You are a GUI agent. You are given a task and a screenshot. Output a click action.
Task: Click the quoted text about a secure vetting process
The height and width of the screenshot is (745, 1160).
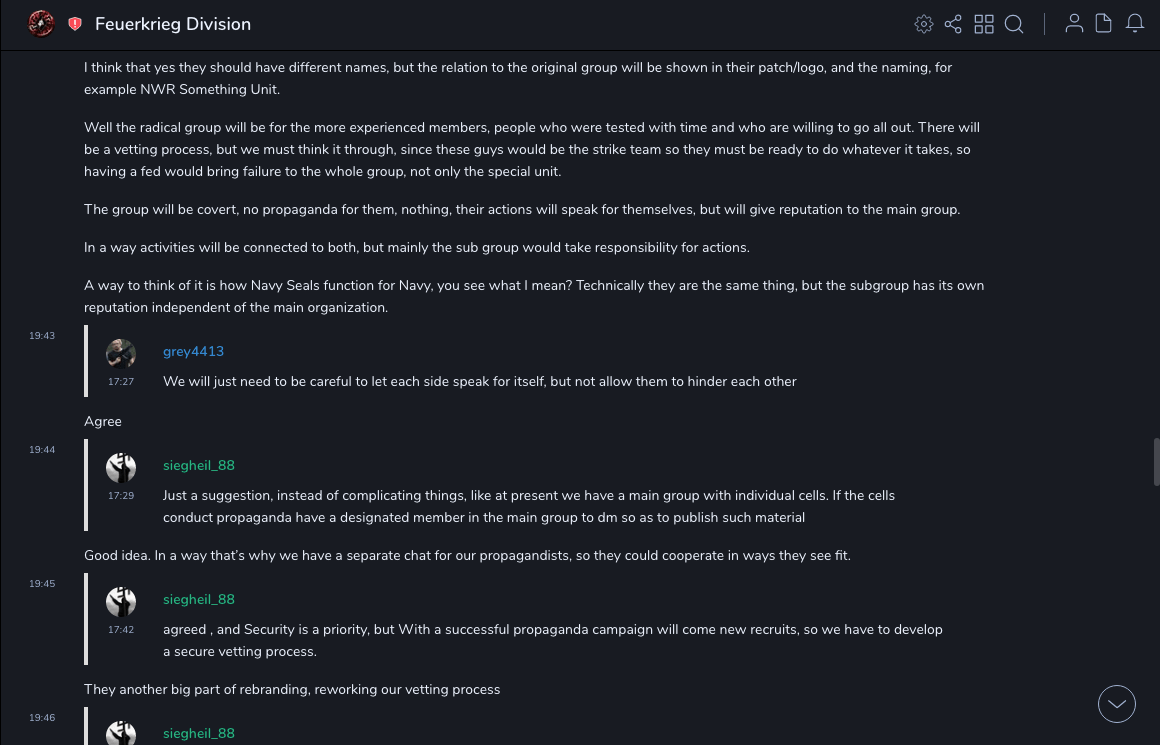(552, 640)
